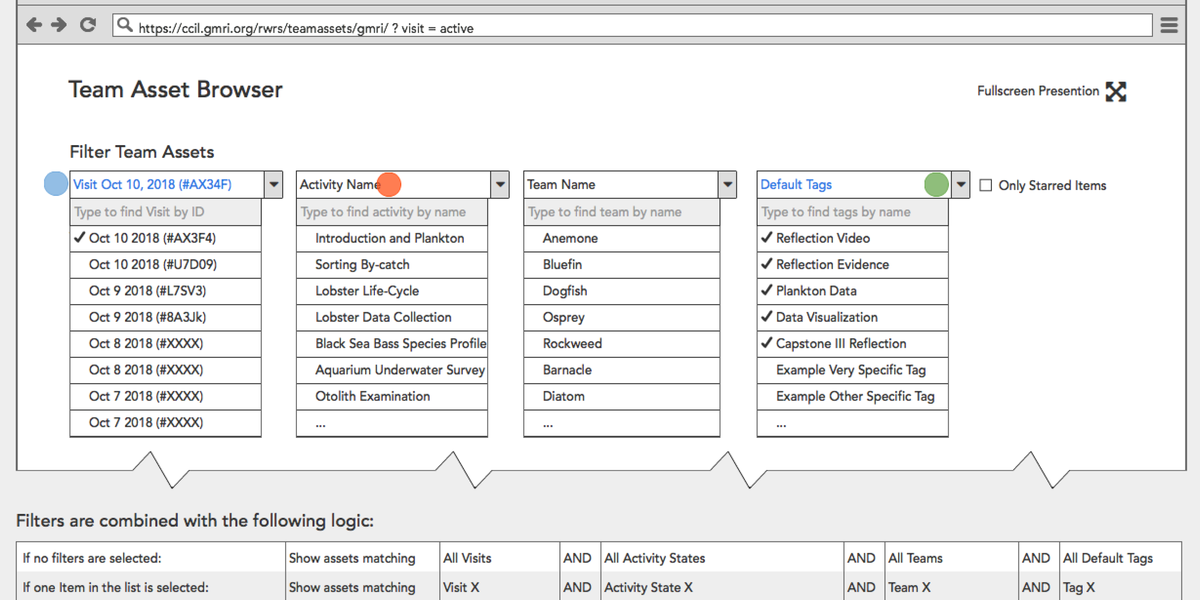Screen dimensions: 1200x600
Task: Tick the Only Starred Items checkbox
Action: pos(986,185)
